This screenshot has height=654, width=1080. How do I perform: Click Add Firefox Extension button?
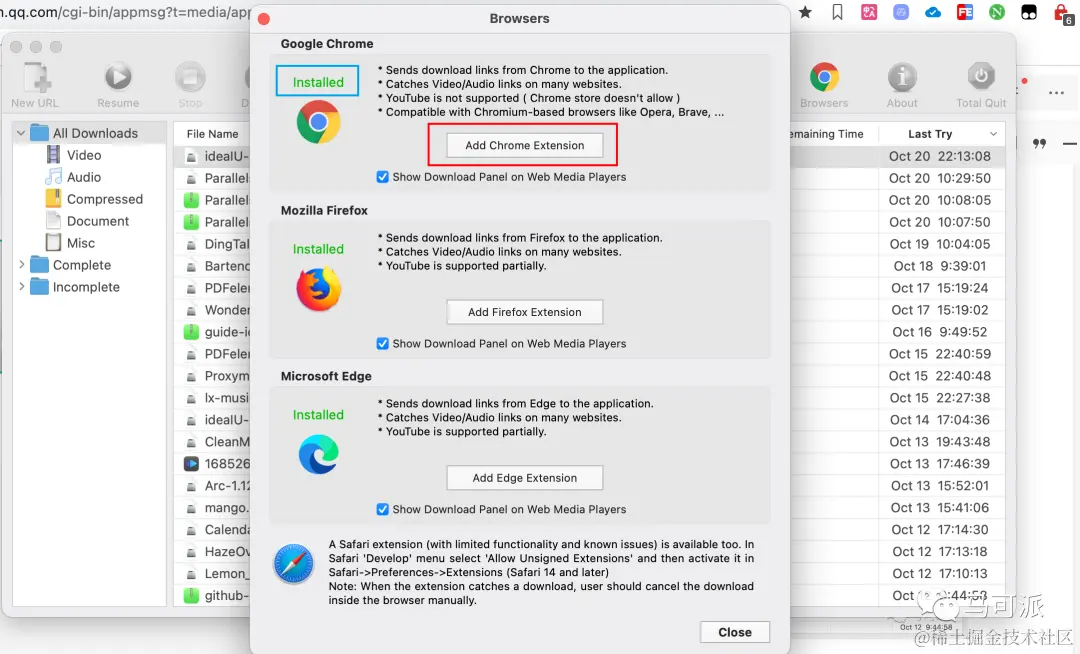tap(525, 312)
